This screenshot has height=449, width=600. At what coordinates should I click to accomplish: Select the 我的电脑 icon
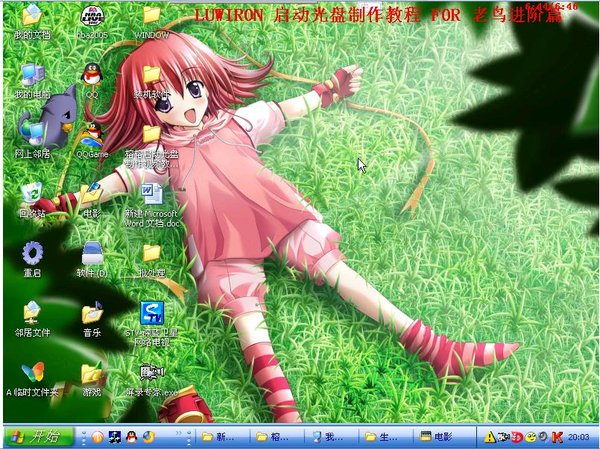point(32,75)
